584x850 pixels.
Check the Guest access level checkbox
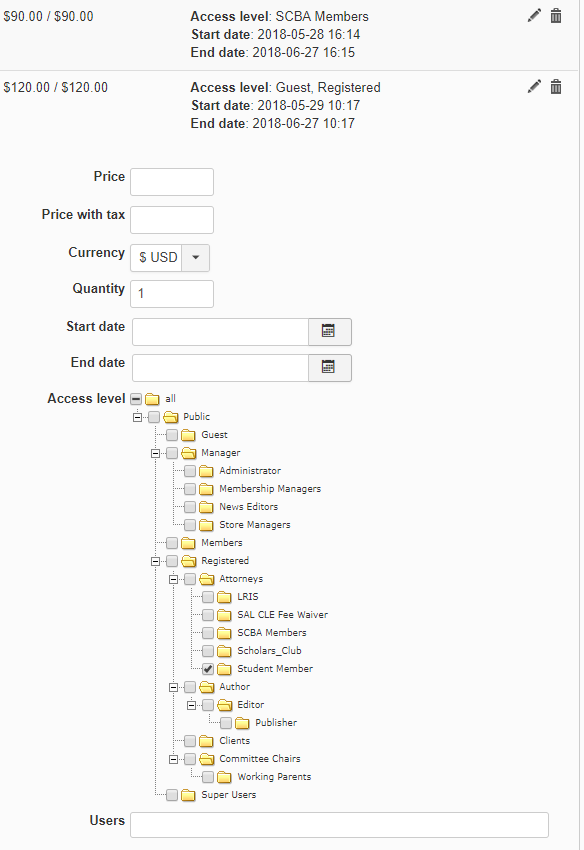(172, 435)
